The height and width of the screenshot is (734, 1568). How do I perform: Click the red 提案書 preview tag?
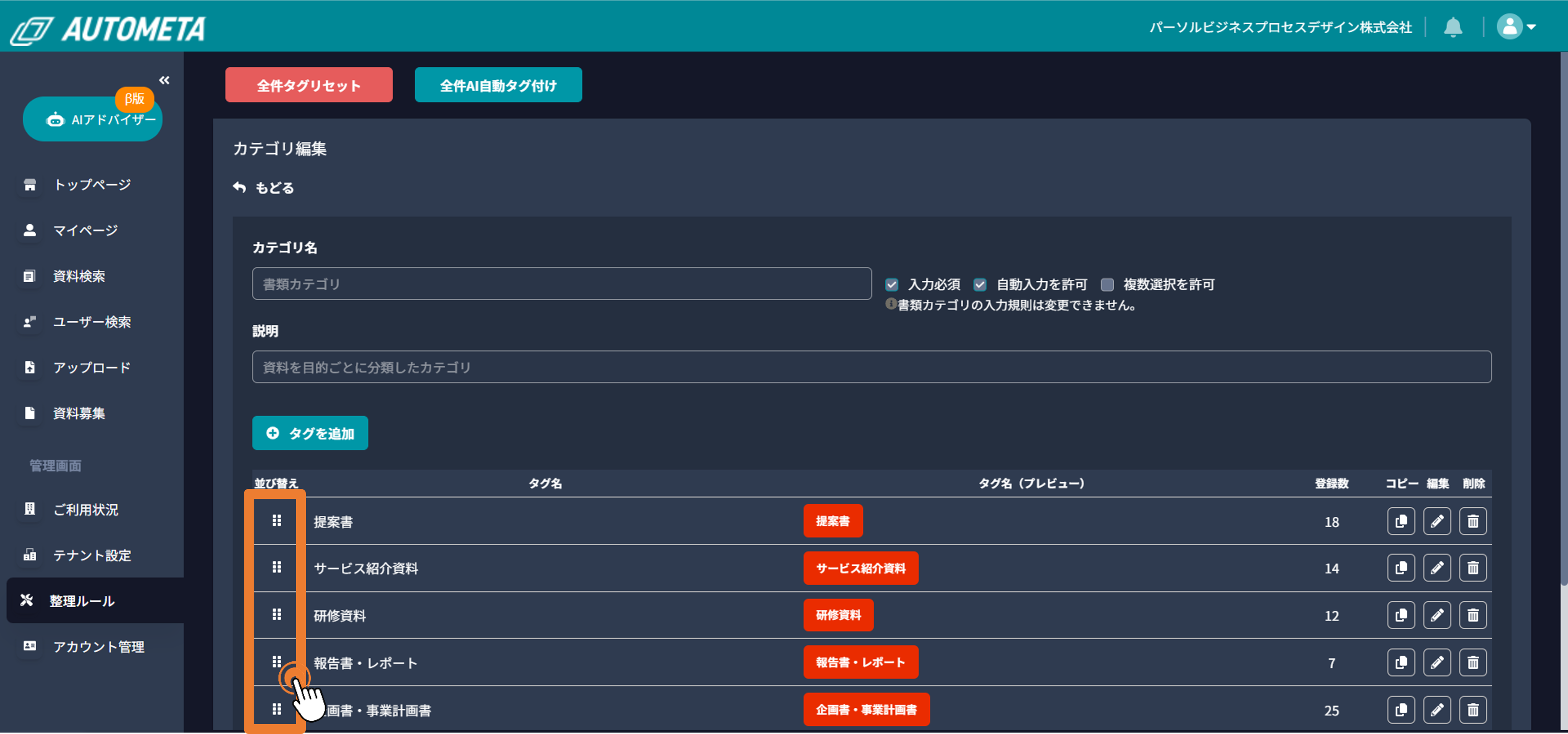(x=832, y=521)
